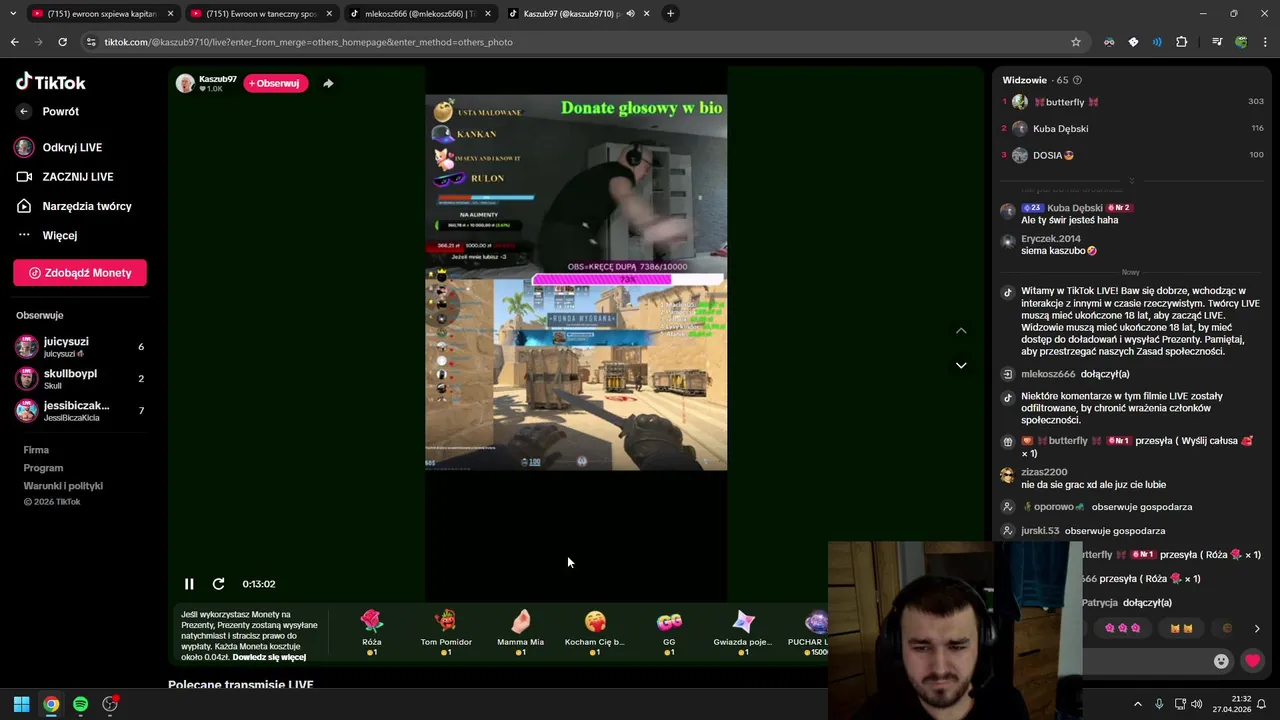Go to the next LIVE with the down chevron
The height and width of the screenshot is (720, 1280).
961,365
